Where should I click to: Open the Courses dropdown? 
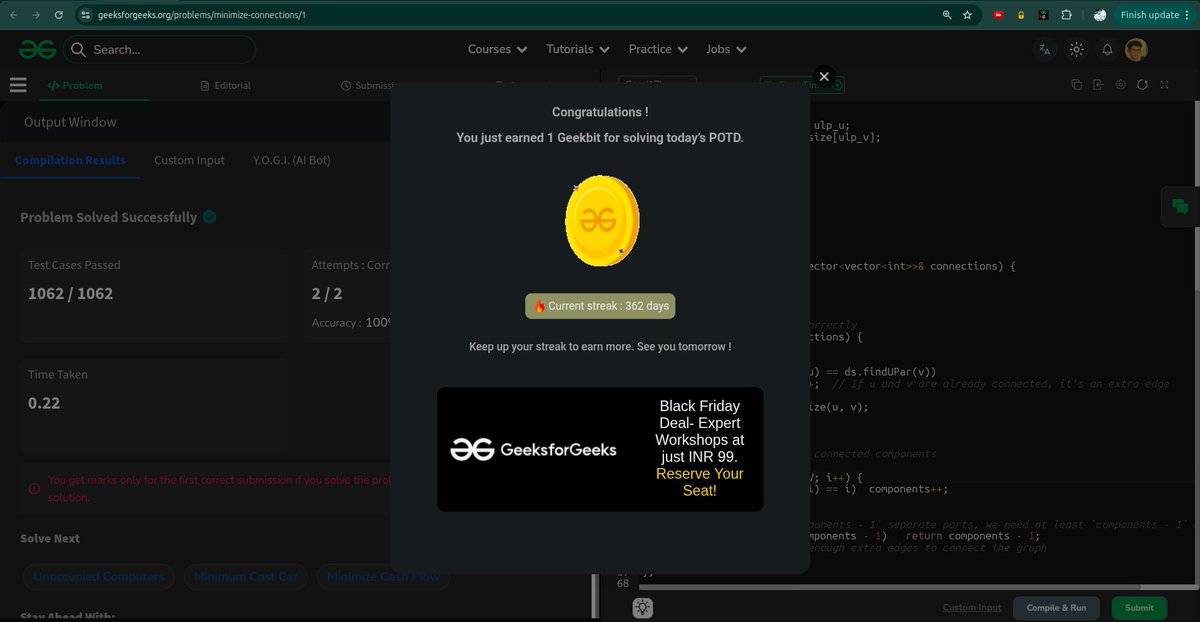click(x=497, y=49)
